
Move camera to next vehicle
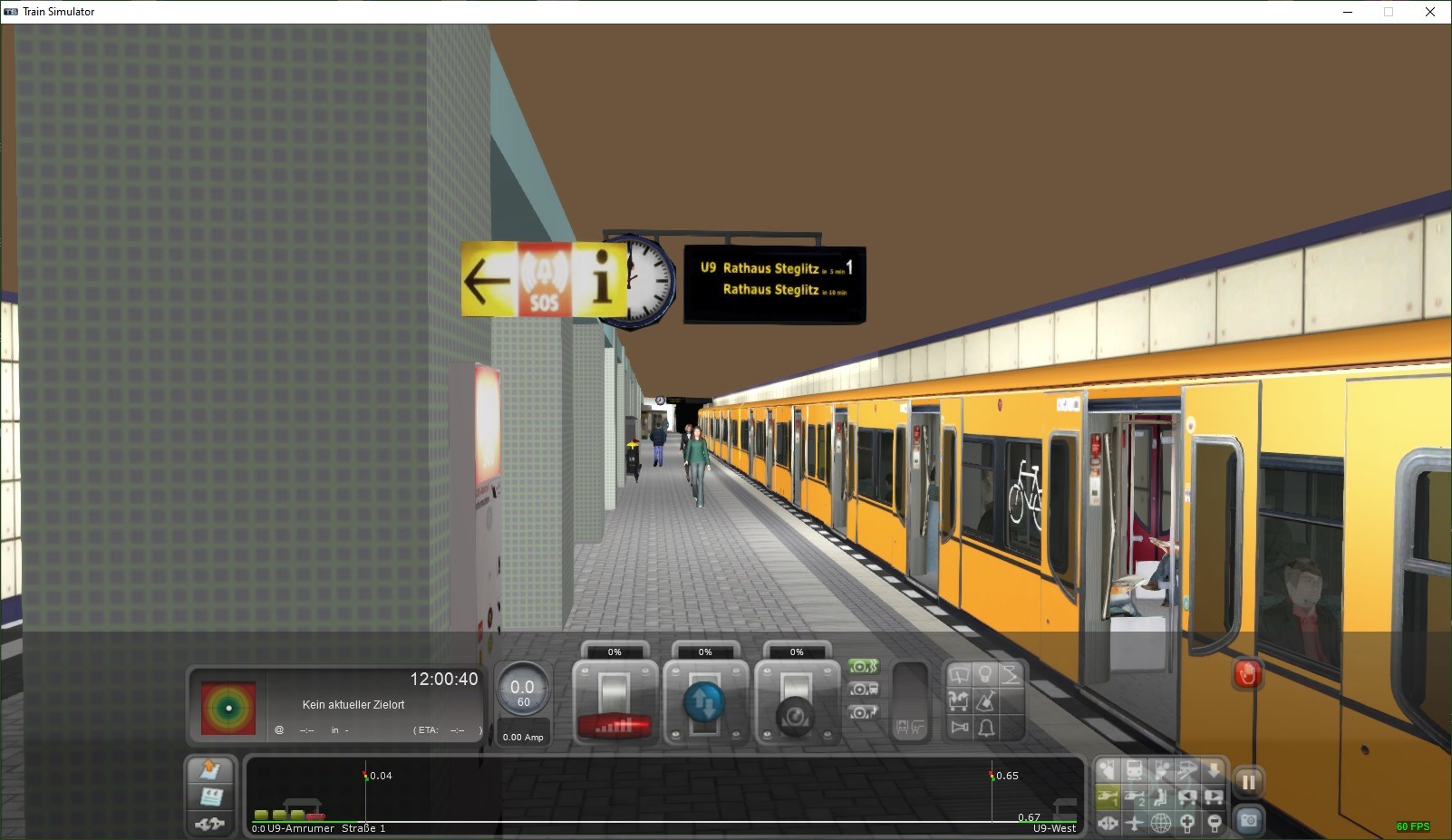click(x=1213, y=797)
